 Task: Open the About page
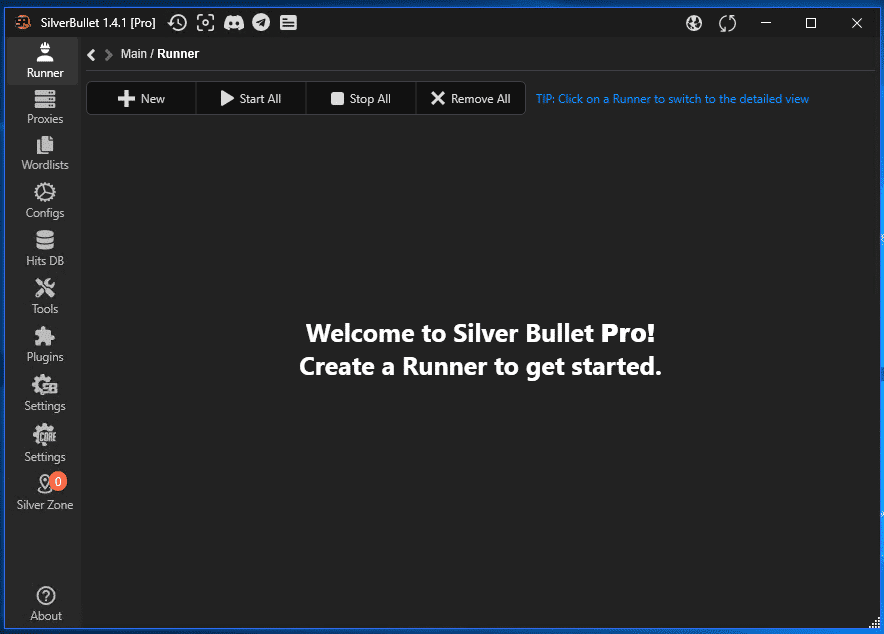coord(46,604)
